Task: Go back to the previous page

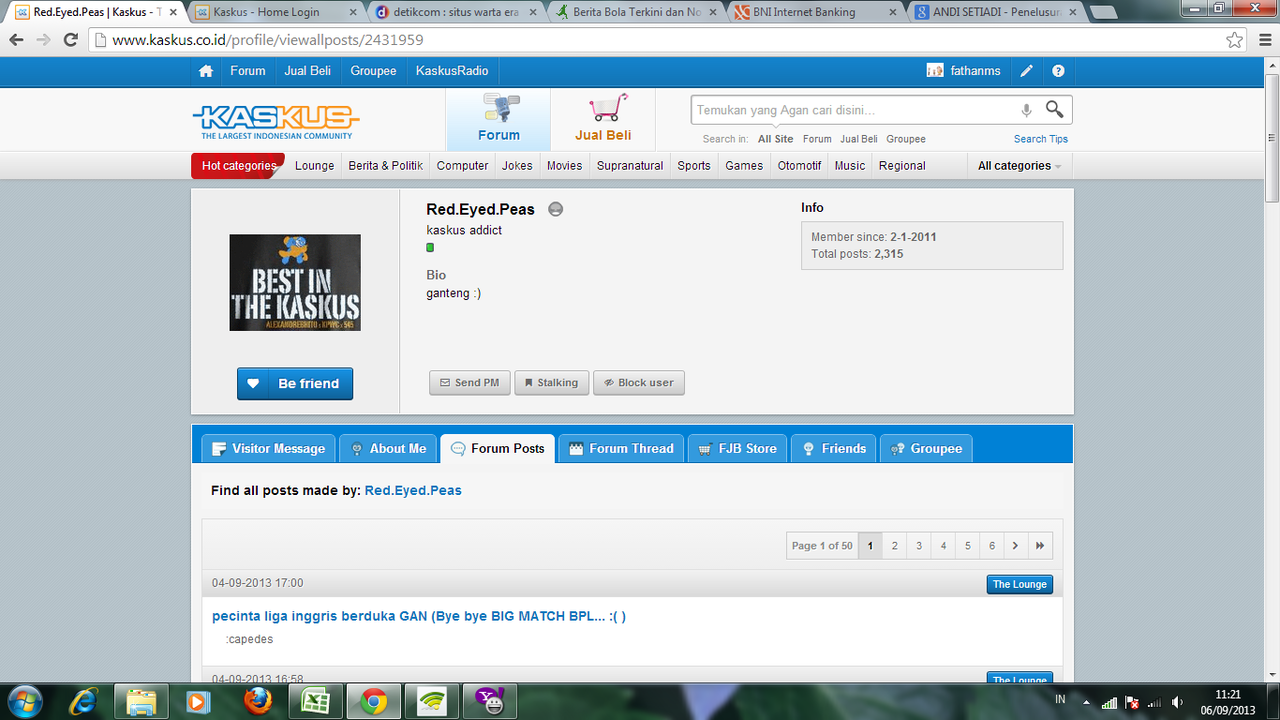Action: pos(16,40)
